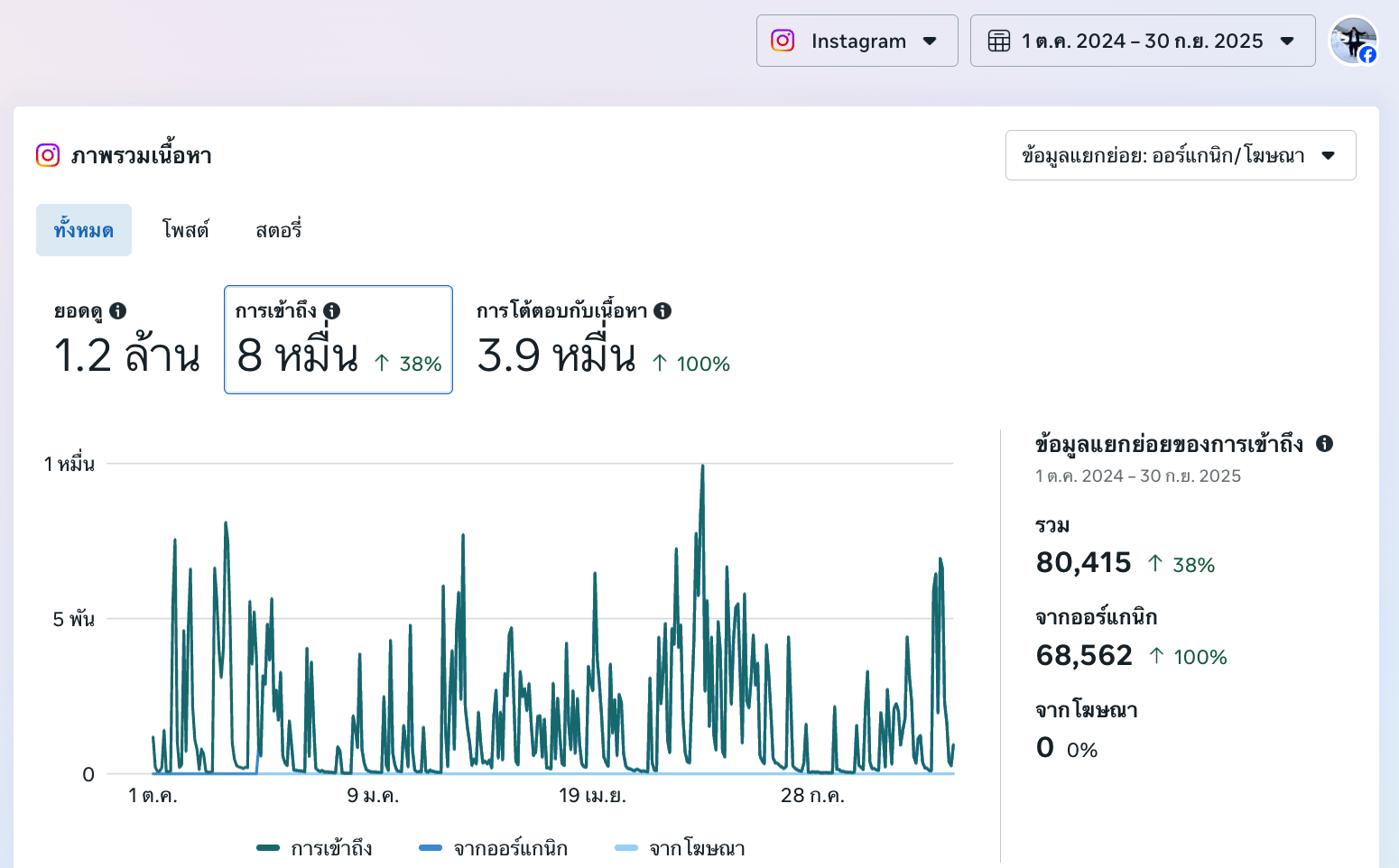Click the highest peak on reach chart
The image size is (1399, 868).
tap(702, 467)
